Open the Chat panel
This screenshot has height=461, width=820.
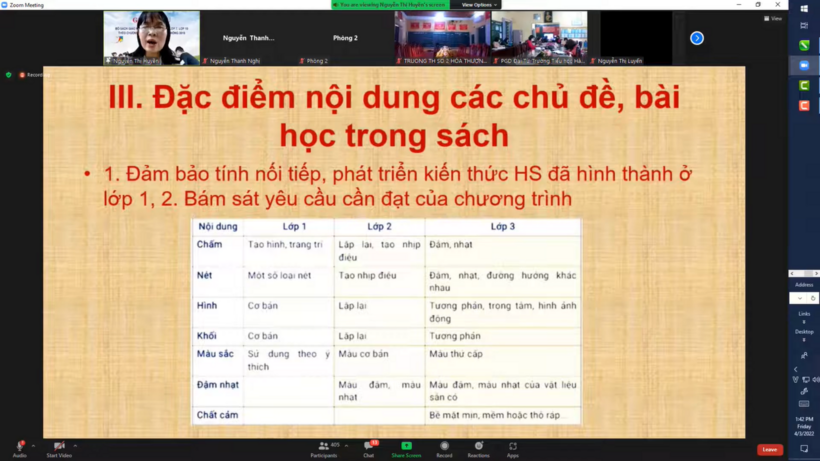click(368, 446)
